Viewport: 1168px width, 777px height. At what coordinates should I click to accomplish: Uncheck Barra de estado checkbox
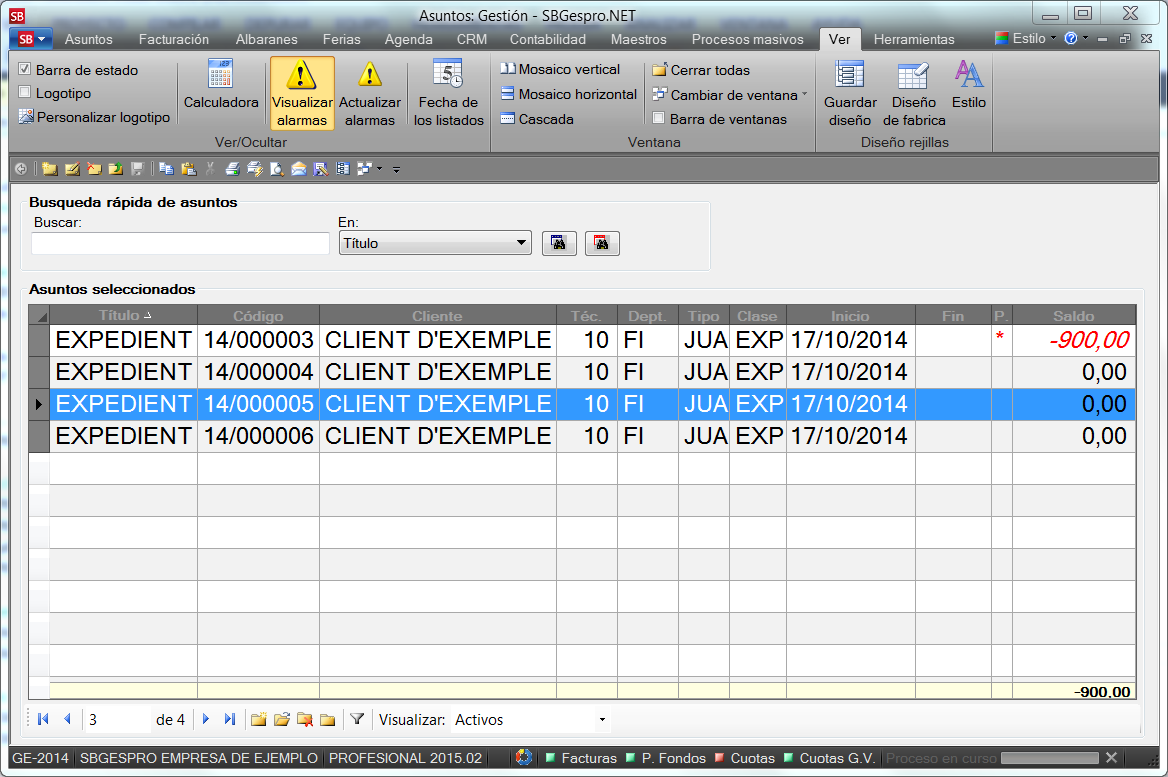[x=26, y=70]
